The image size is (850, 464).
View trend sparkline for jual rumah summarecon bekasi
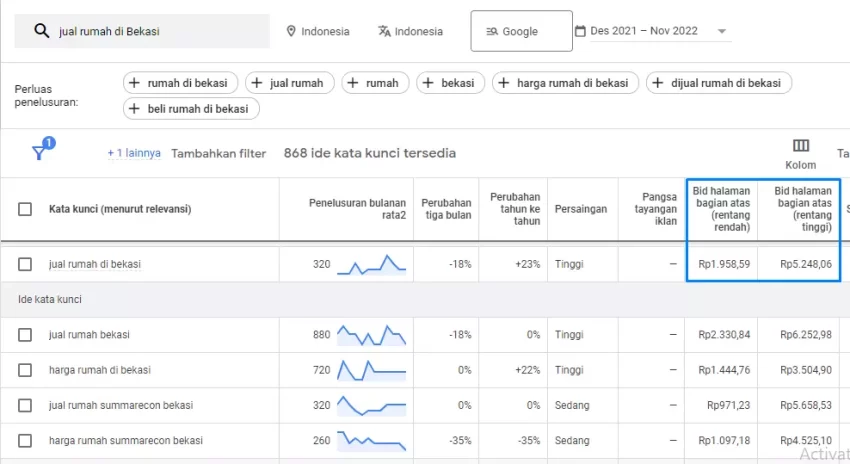tap(371, 405)
